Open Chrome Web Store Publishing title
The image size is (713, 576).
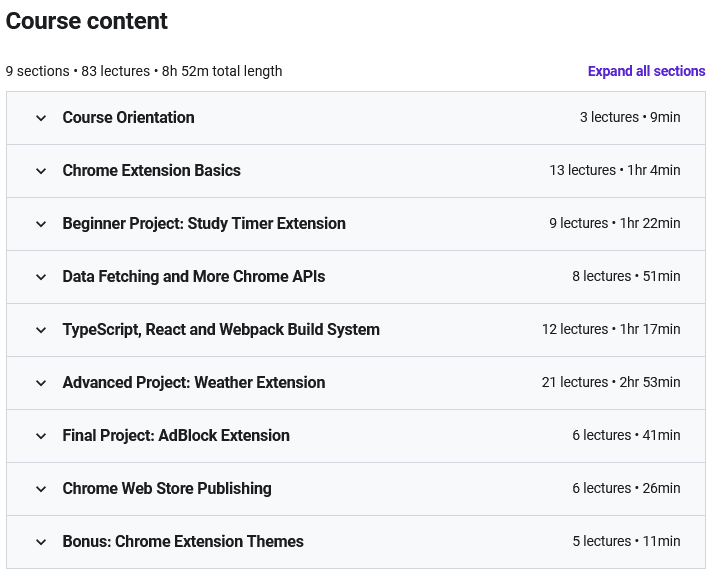(167, 488)
